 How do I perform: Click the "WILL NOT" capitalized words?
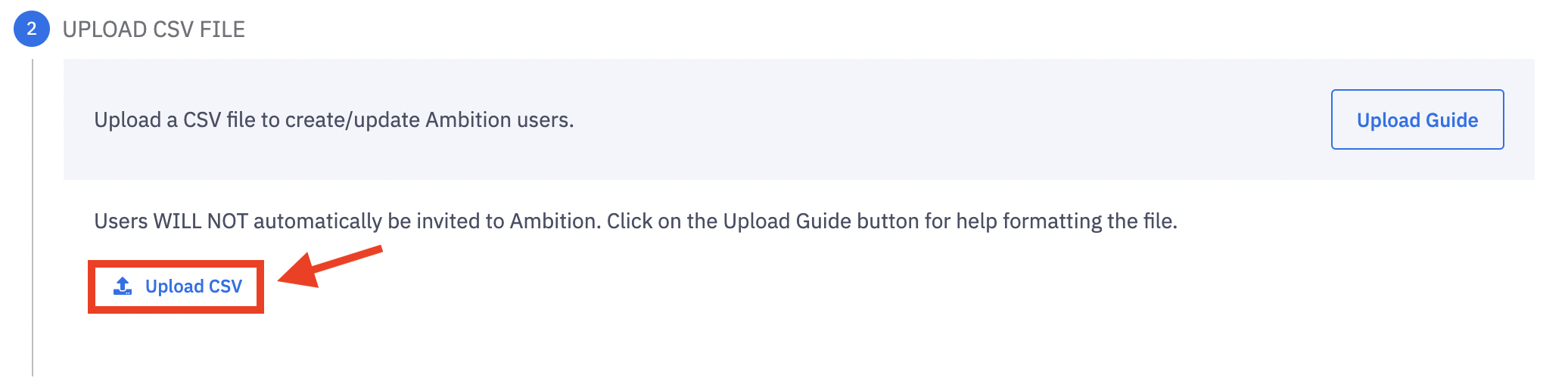pyautogui.click(x=201, y=221)
